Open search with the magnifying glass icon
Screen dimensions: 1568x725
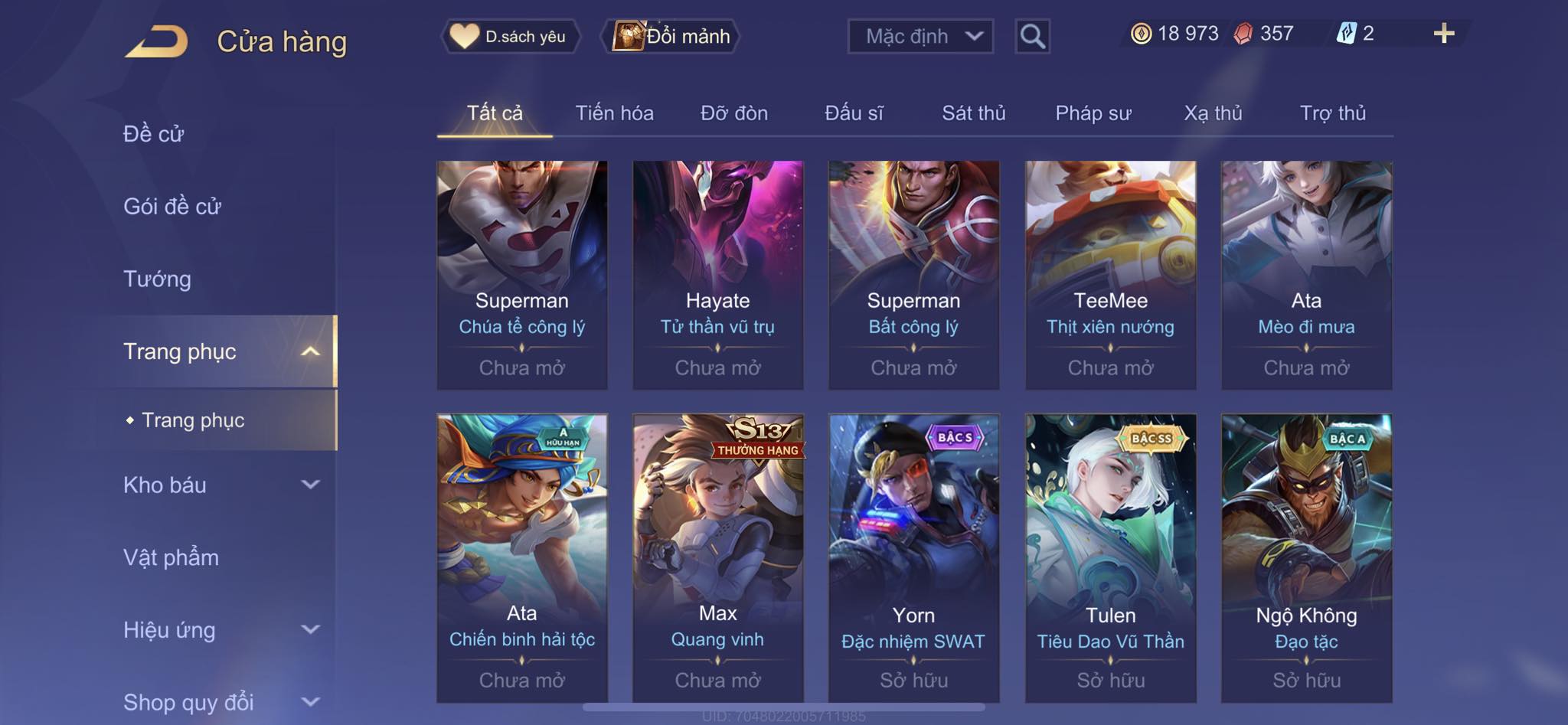(x=1032, y=36)
